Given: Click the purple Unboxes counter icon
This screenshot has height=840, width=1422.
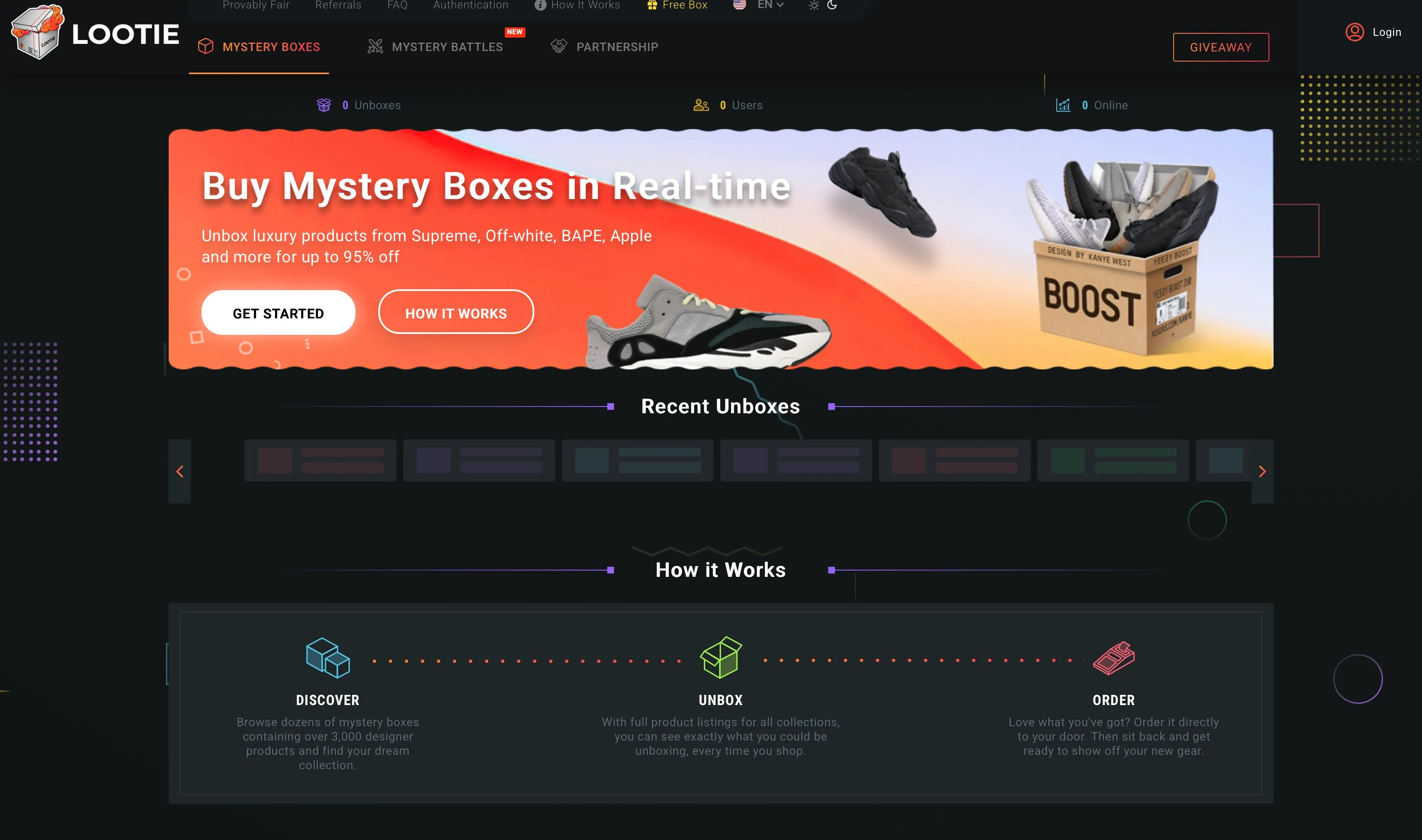Looking at the screenshot, I should 323,105.
